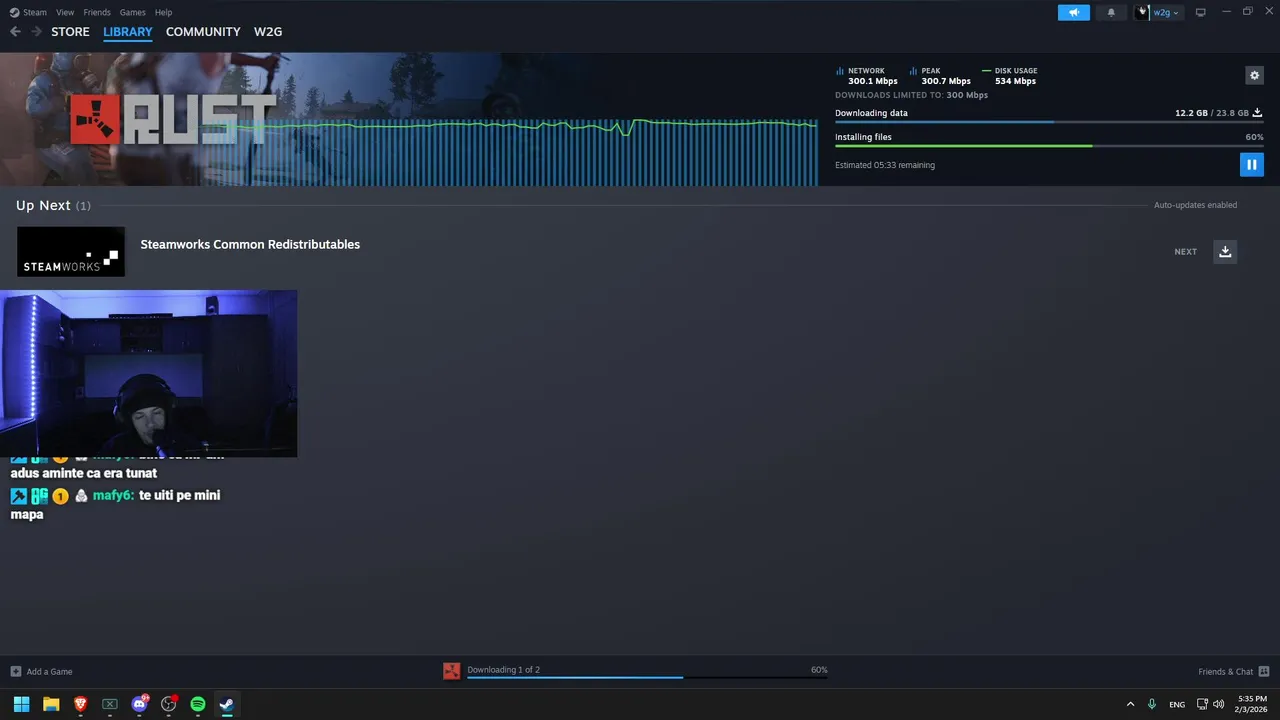The width and height of the screenshot is (1280, 720).
Task: Pause the Rust download
Action: pos(1251,164)
